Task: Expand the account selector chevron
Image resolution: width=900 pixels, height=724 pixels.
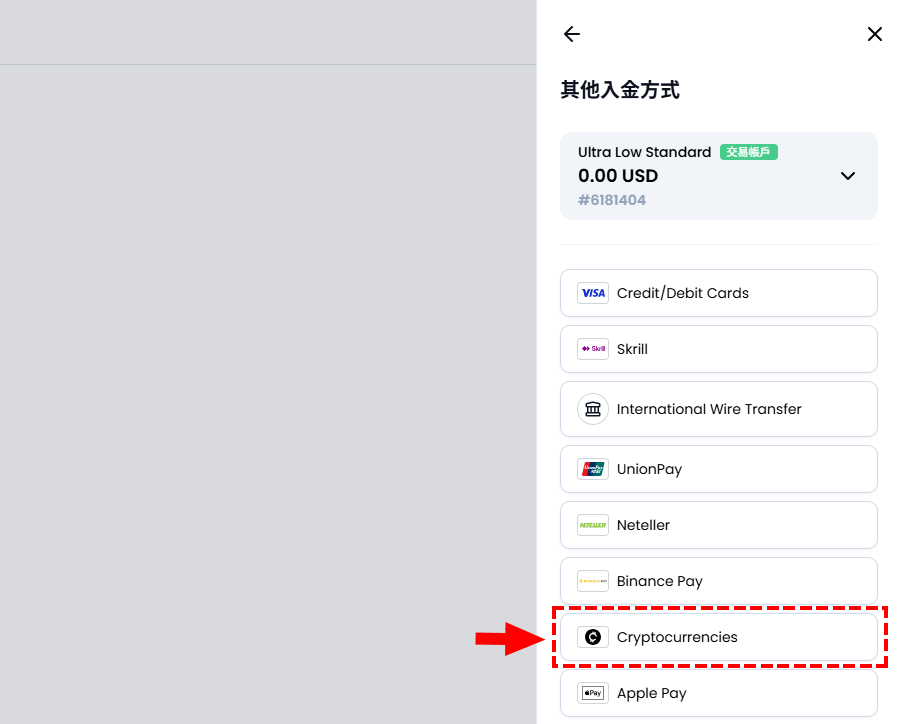Action: coord(847,176)
